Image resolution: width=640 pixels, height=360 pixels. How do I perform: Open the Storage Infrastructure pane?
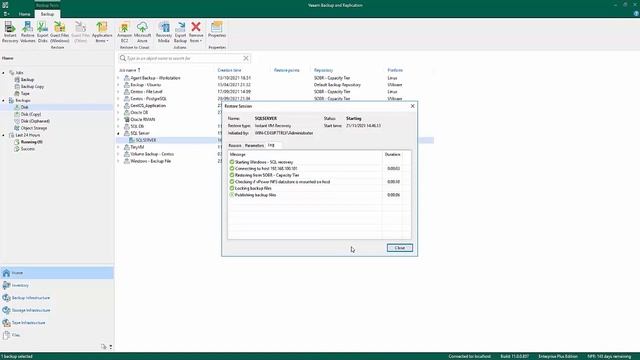tap(57, 310)
